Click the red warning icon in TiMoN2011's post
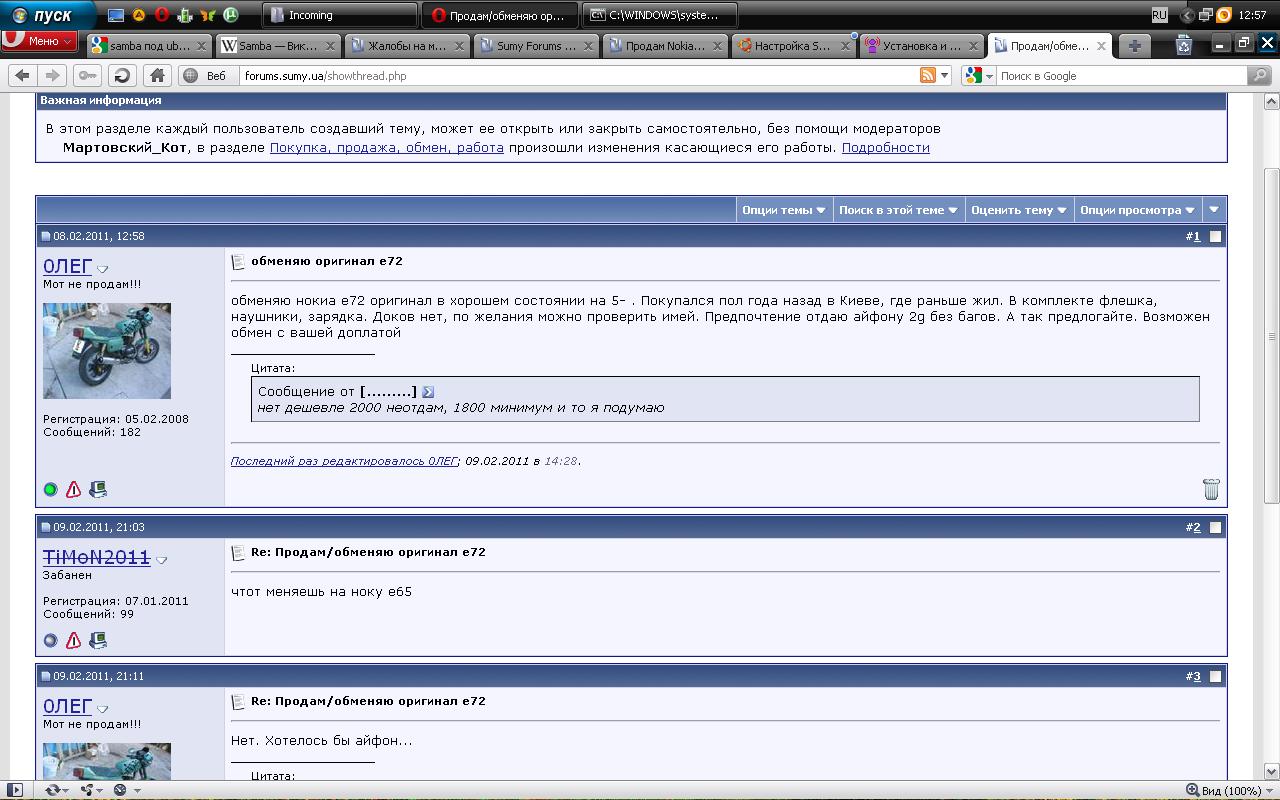 tap(73, 640)
